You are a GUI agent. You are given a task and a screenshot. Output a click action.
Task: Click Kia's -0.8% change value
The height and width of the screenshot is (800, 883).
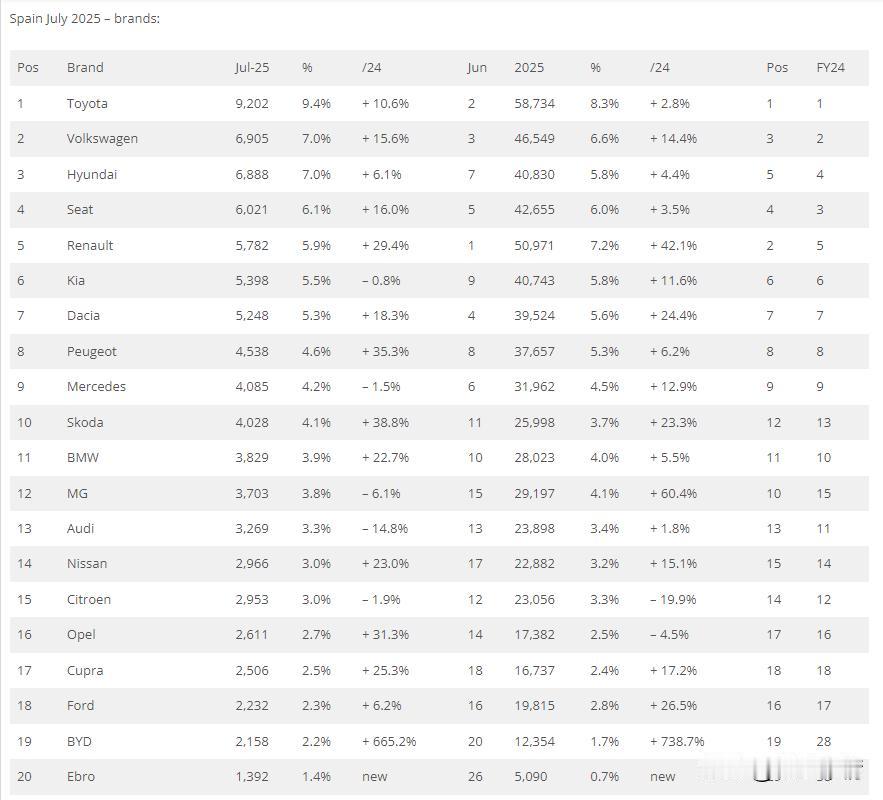point(381,280)
